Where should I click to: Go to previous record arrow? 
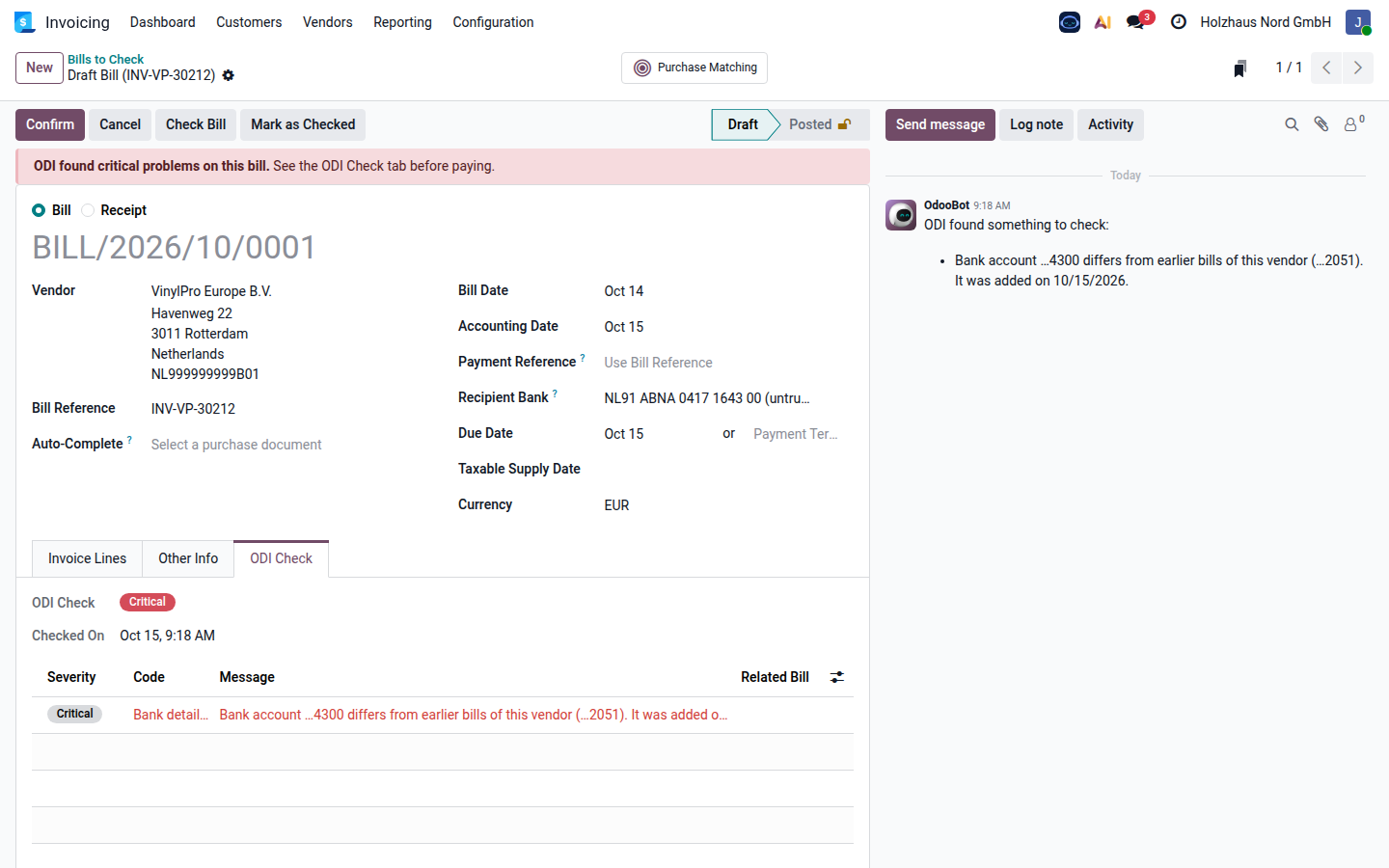(x=1326, y=68)
